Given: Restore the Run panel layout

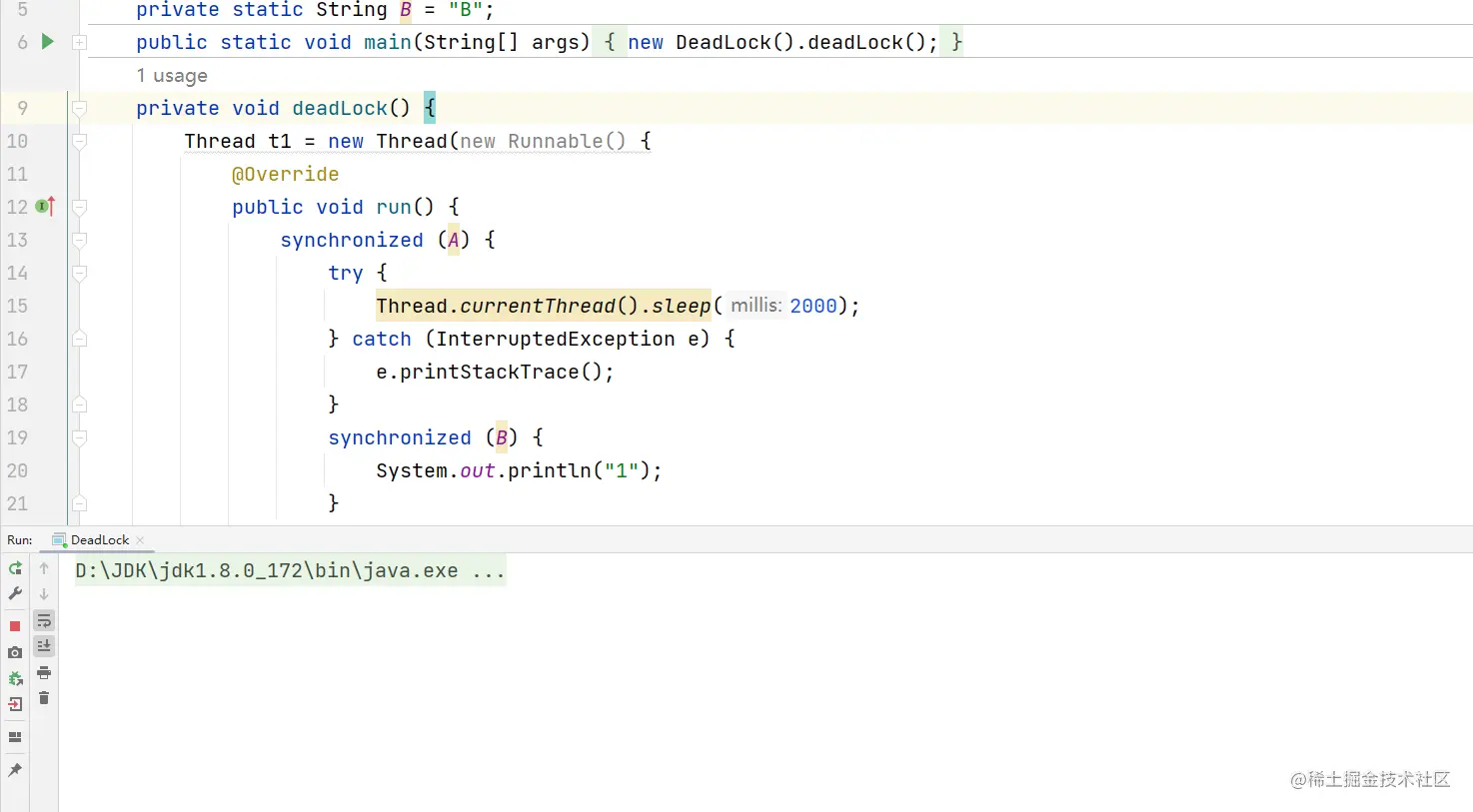Looking at the screenshot, I should point(15,737).
